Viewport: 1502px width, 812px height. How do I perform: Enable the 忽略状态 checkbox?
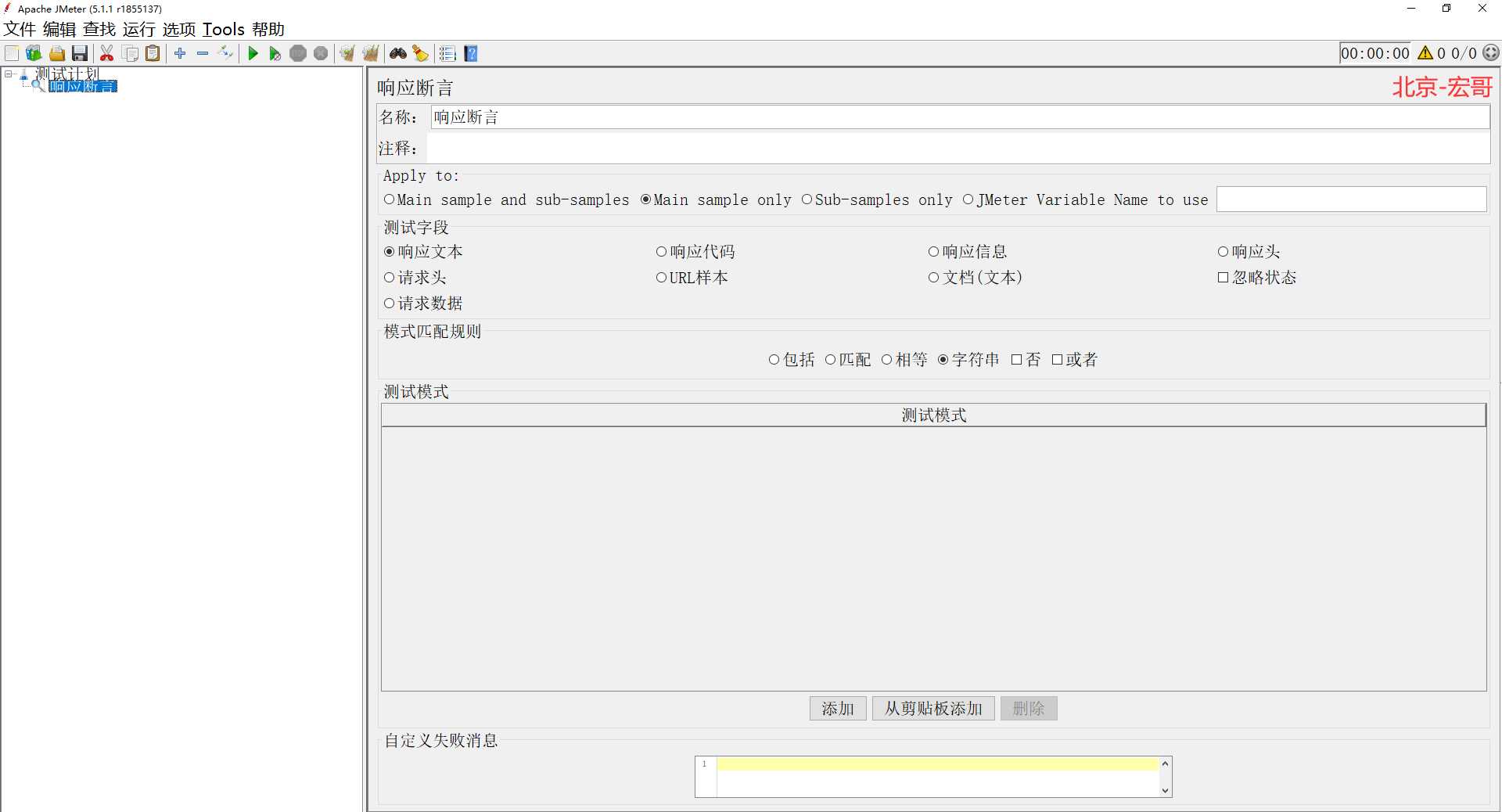pyautogui.click(x=1223, y=278)
